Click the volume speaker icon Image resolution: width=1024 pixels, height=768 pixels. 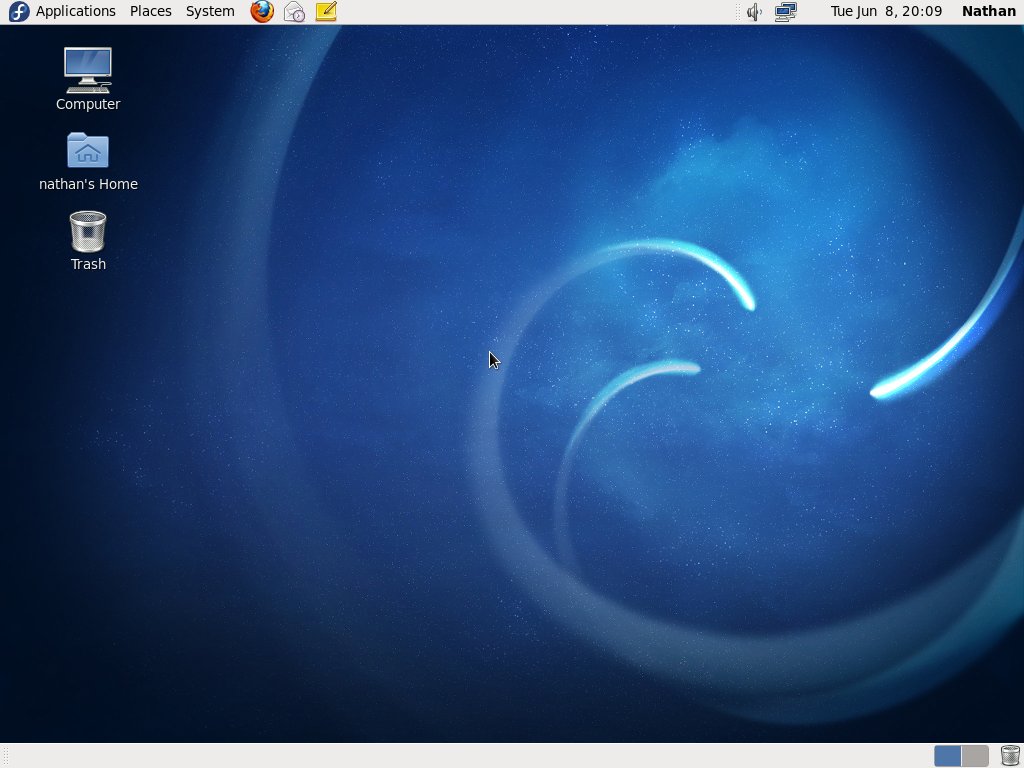(x=755, y=12)
